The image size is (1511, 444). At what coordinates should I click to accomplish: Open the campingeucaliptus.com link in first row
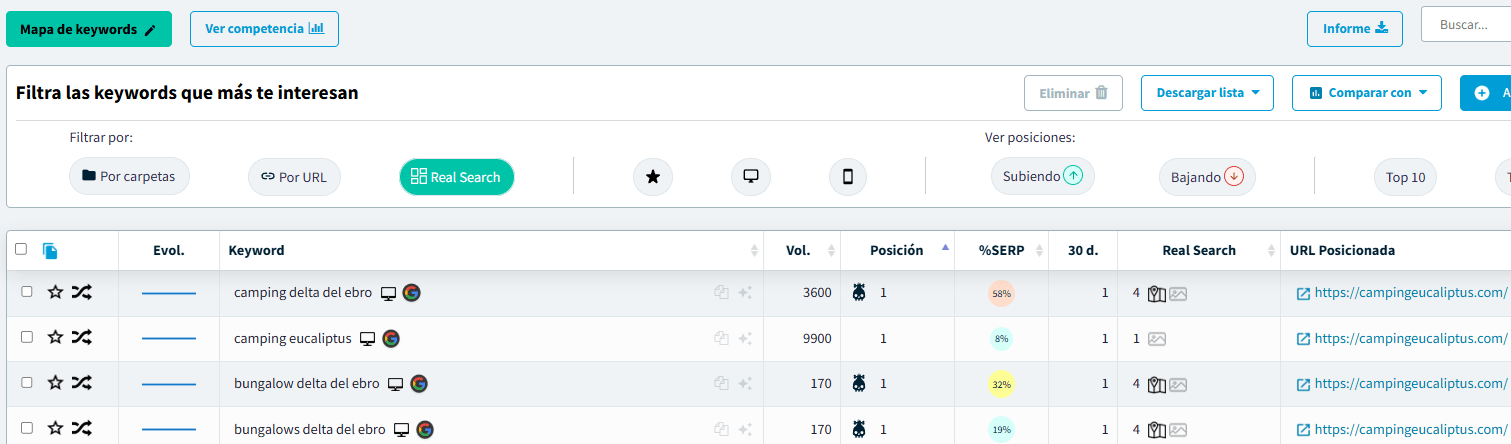[1409, 293]
